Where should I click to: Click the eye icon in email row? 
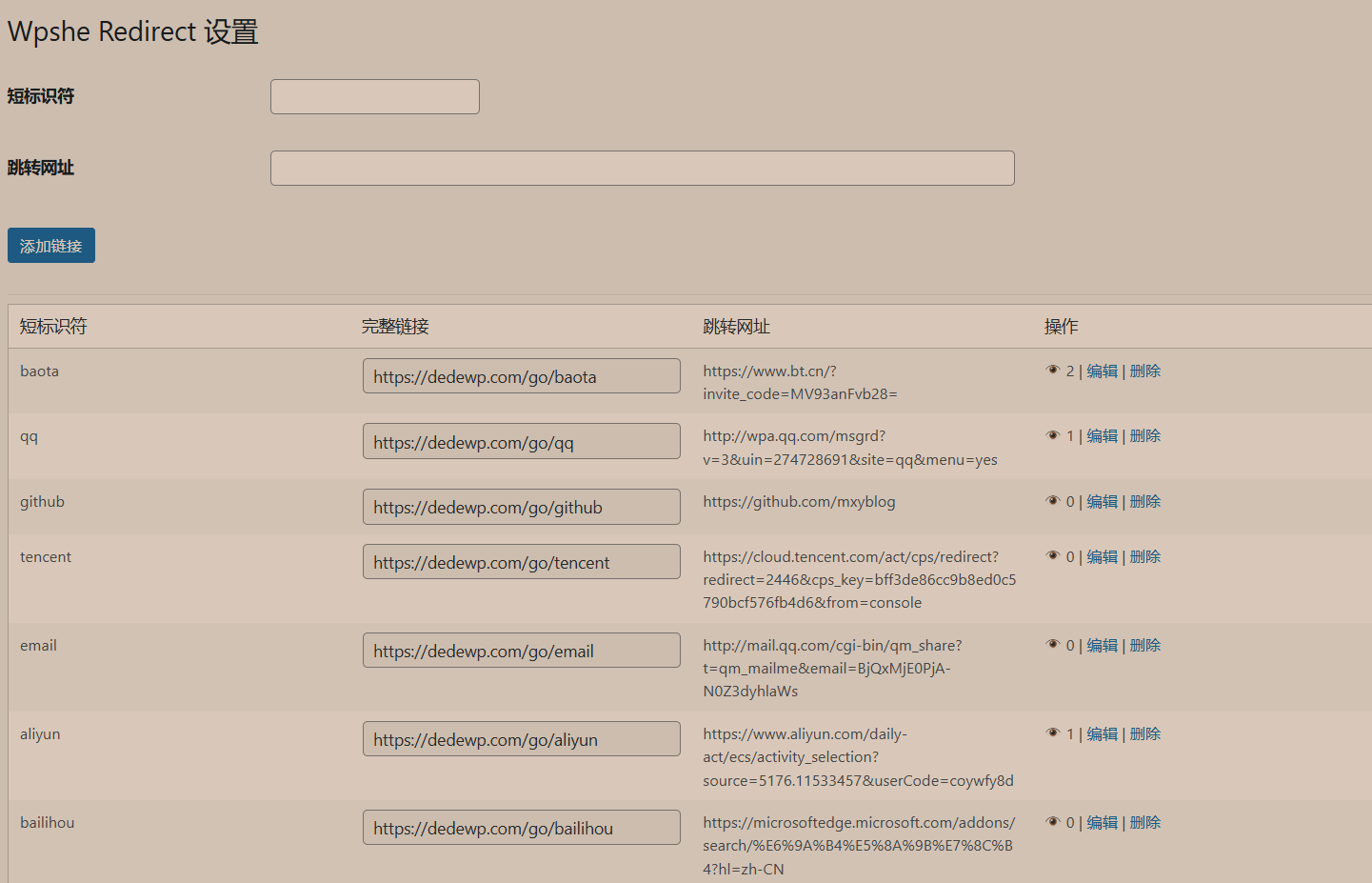coord(1053,645)
